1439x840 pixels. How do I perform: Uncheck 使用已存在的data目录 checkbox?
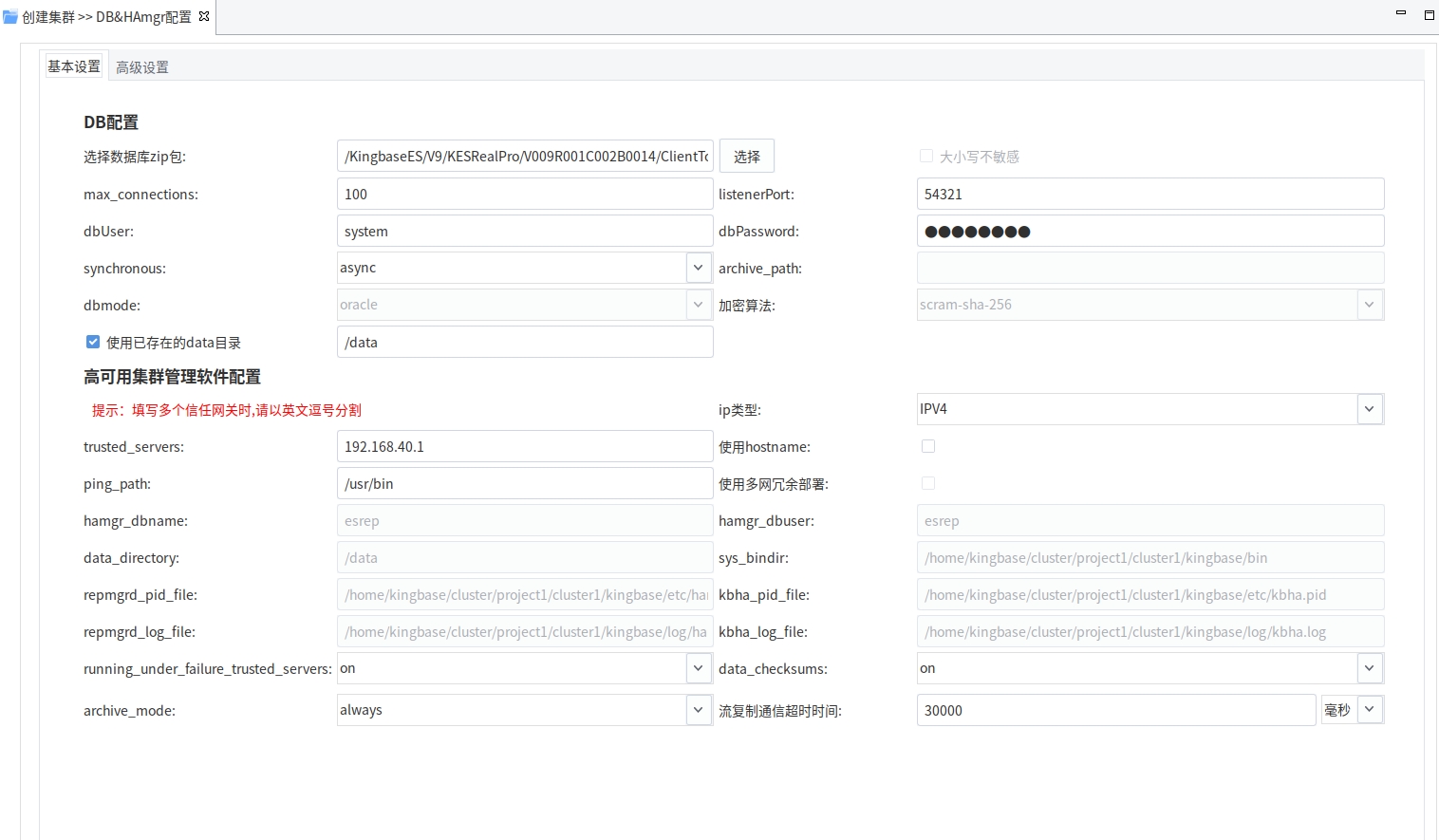pos(93,342)
